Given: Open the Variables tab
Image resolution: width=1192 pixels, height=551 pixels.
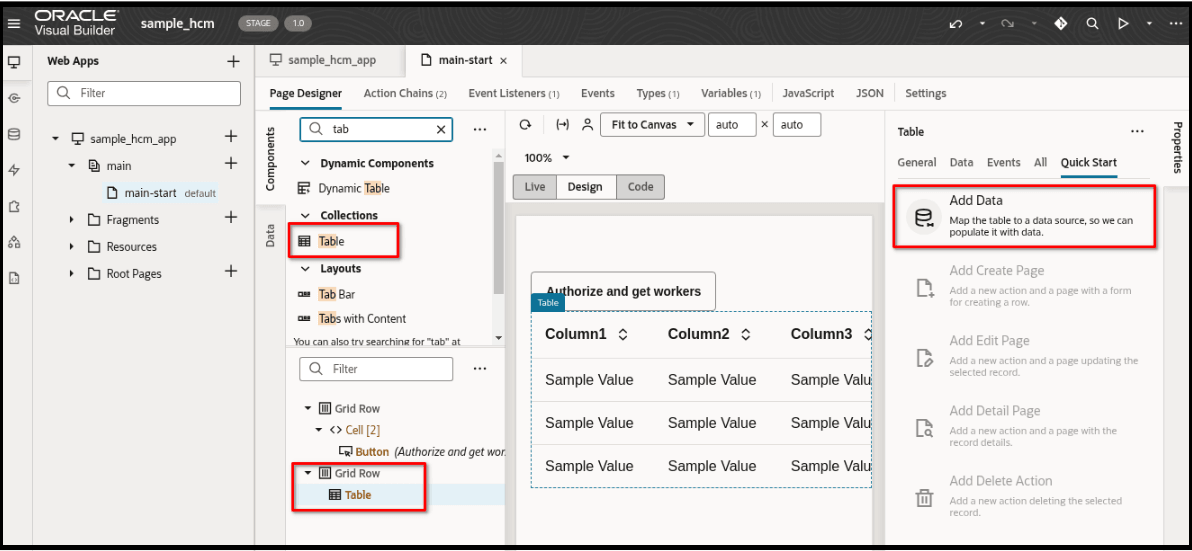Looking at the screenshot, I should (x=731, y=93).
